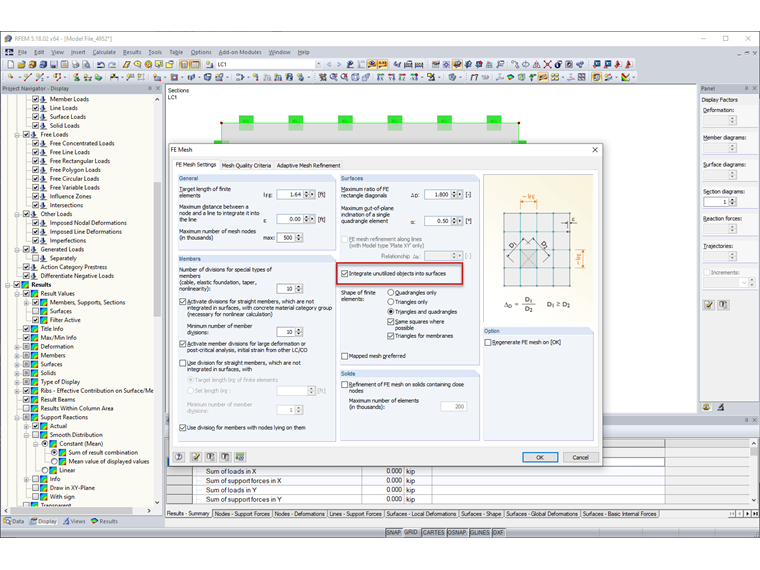The width and height of the screenshot is (760, 570).
Task: Collapse the Smooth Distribution tree node
Action: coord(26,435)
